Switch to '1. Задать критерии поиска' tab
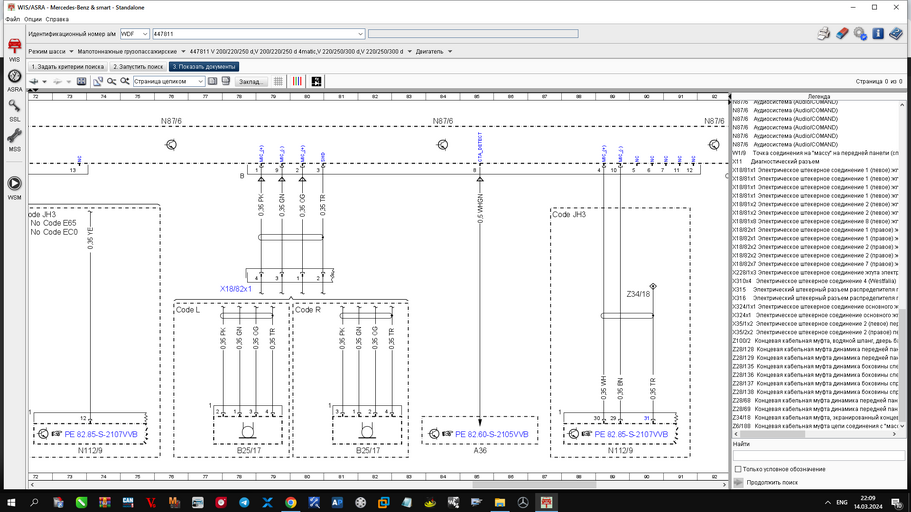Viewport: 911px width, 512px height. (68, 67)
